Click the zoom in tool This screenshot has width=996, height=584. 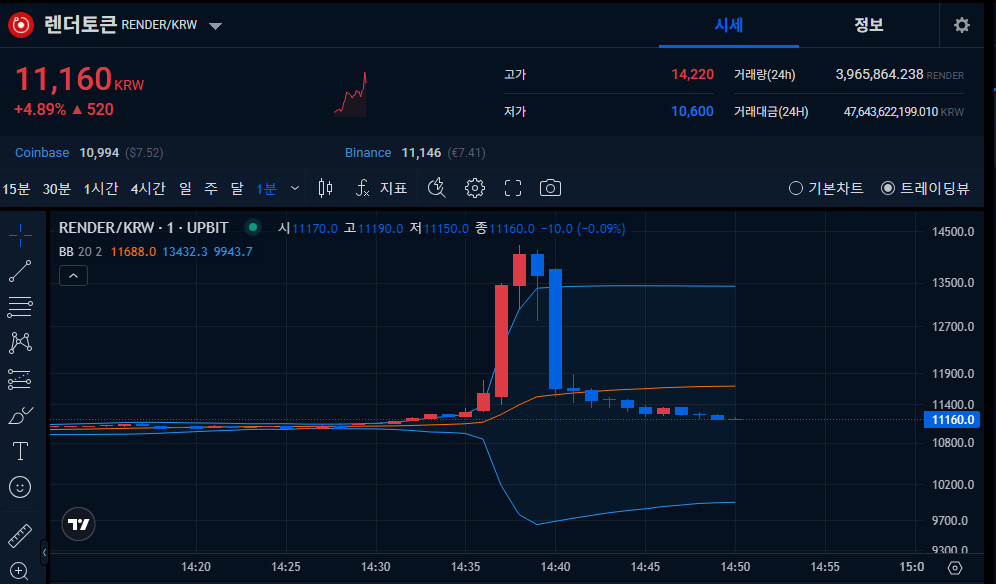pos(20,571)
